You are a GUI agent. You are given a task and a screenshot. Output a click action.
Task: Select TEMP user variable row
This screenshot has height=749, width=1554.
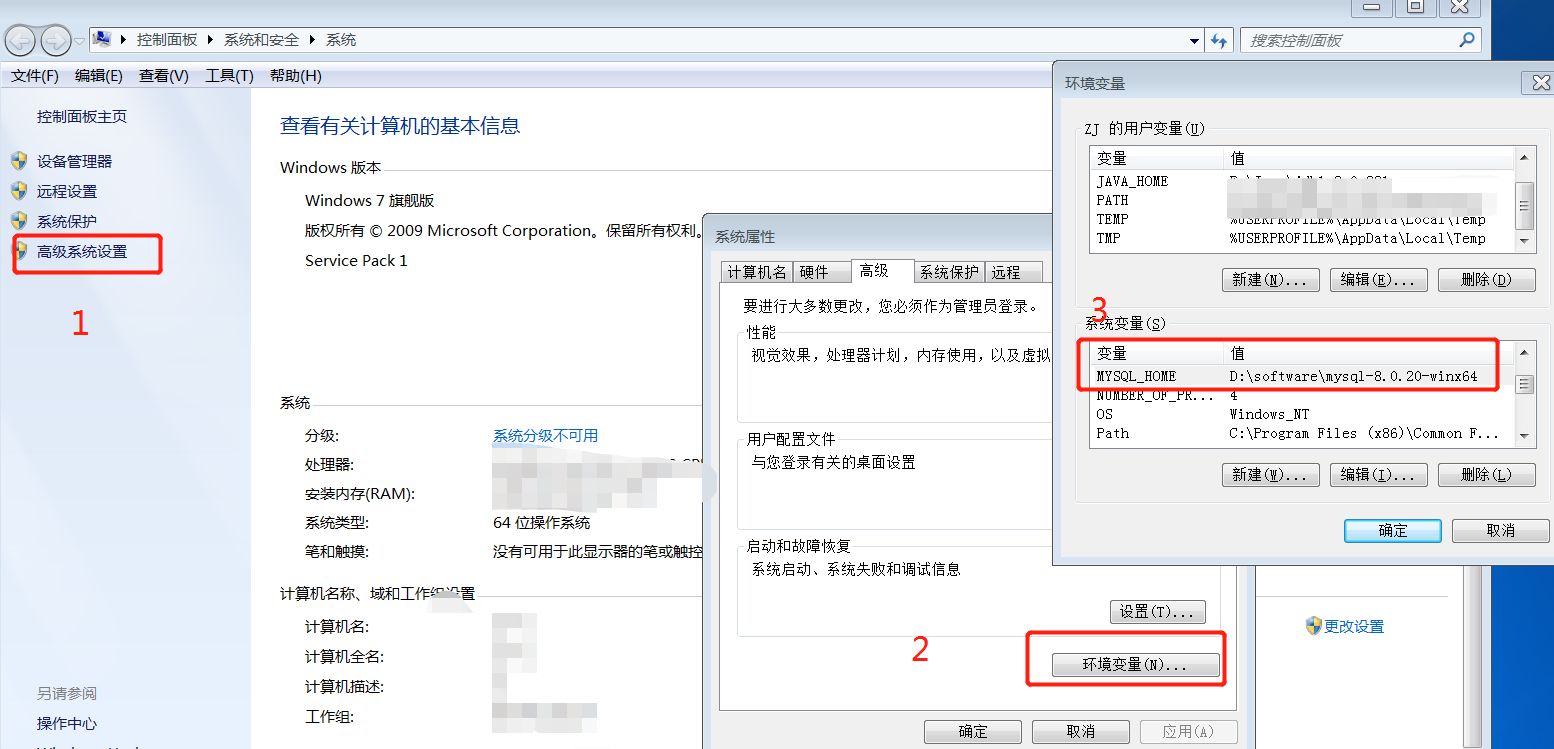1302,219
